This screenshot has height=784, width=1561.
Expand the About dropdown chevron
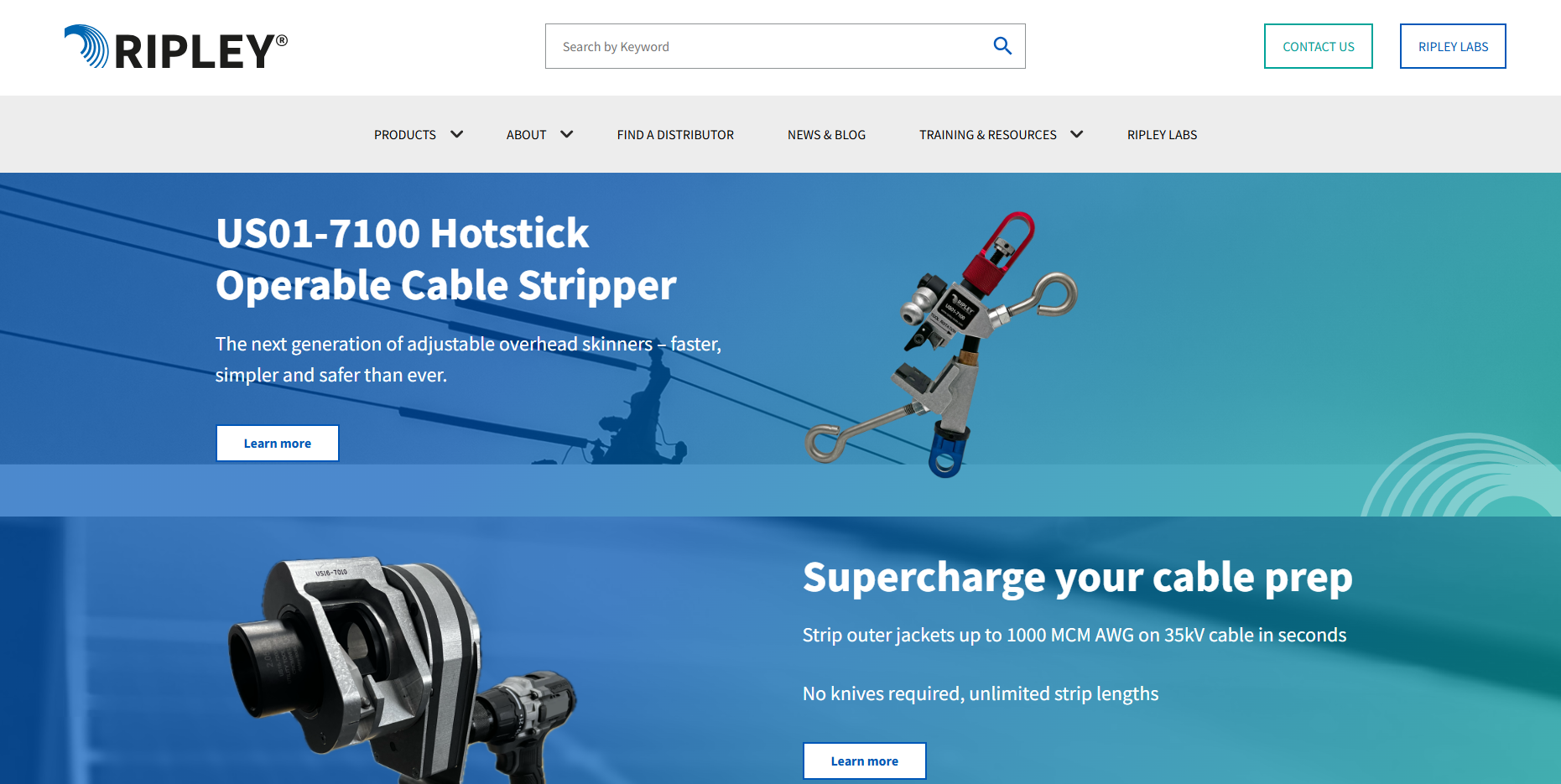click(x=567, y=134)
